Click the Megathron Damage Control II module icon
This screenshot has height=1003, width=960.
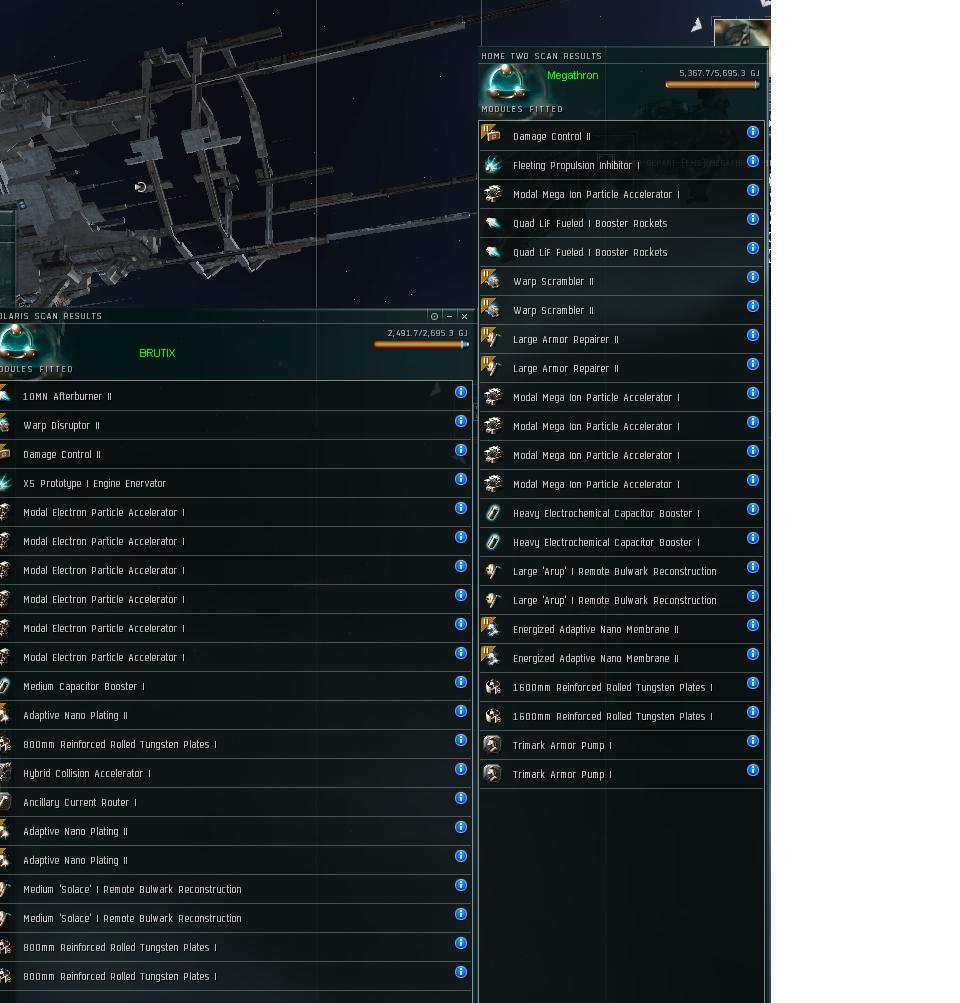(x=491, y=134)
